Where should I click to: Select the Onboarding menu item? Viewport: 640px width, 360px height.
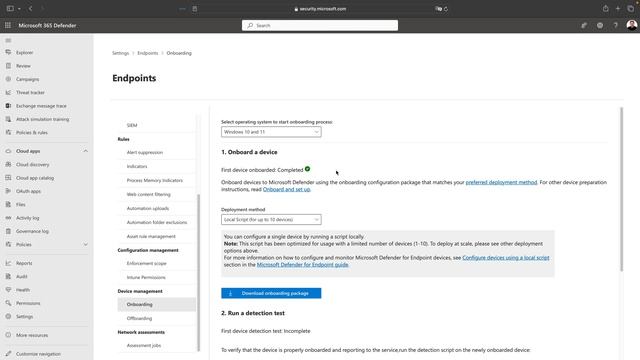(x=157, y=304)
